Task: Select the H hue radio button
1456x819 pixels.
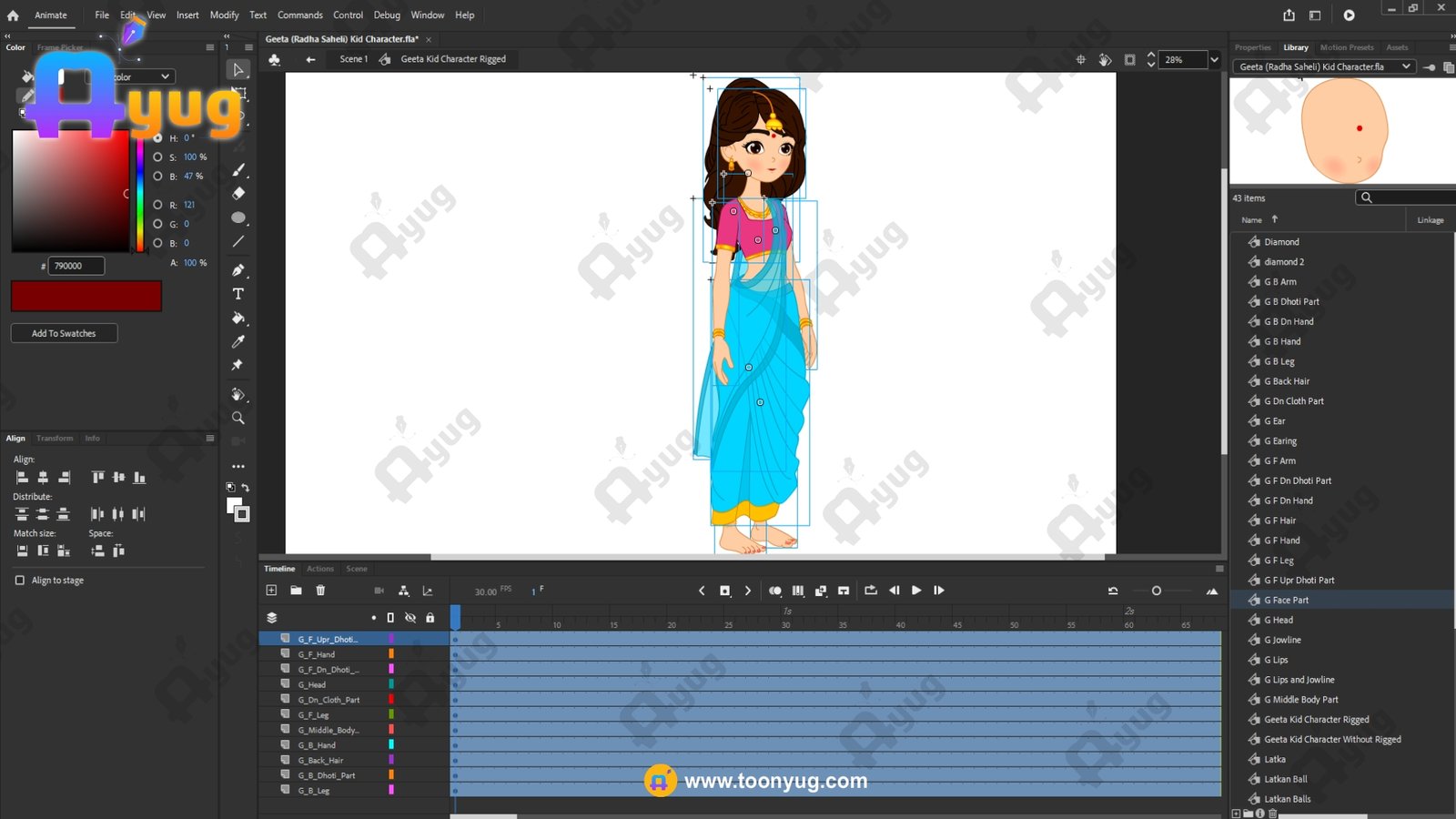Action: click(158, 138)
